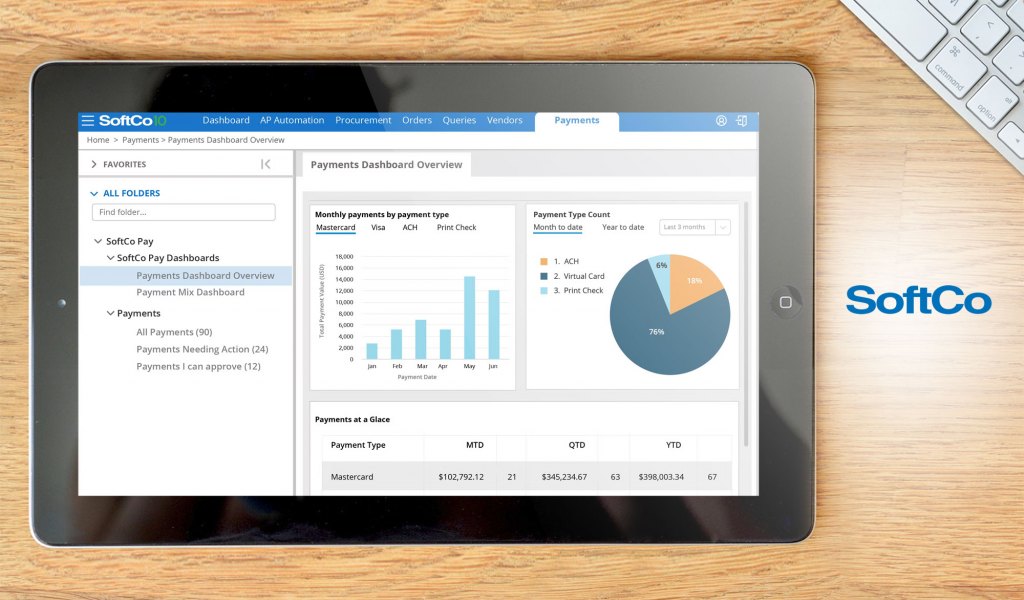The image size is (1024, 600).
Task: Switch payment count to Year to date
Action: click(622, 227)
